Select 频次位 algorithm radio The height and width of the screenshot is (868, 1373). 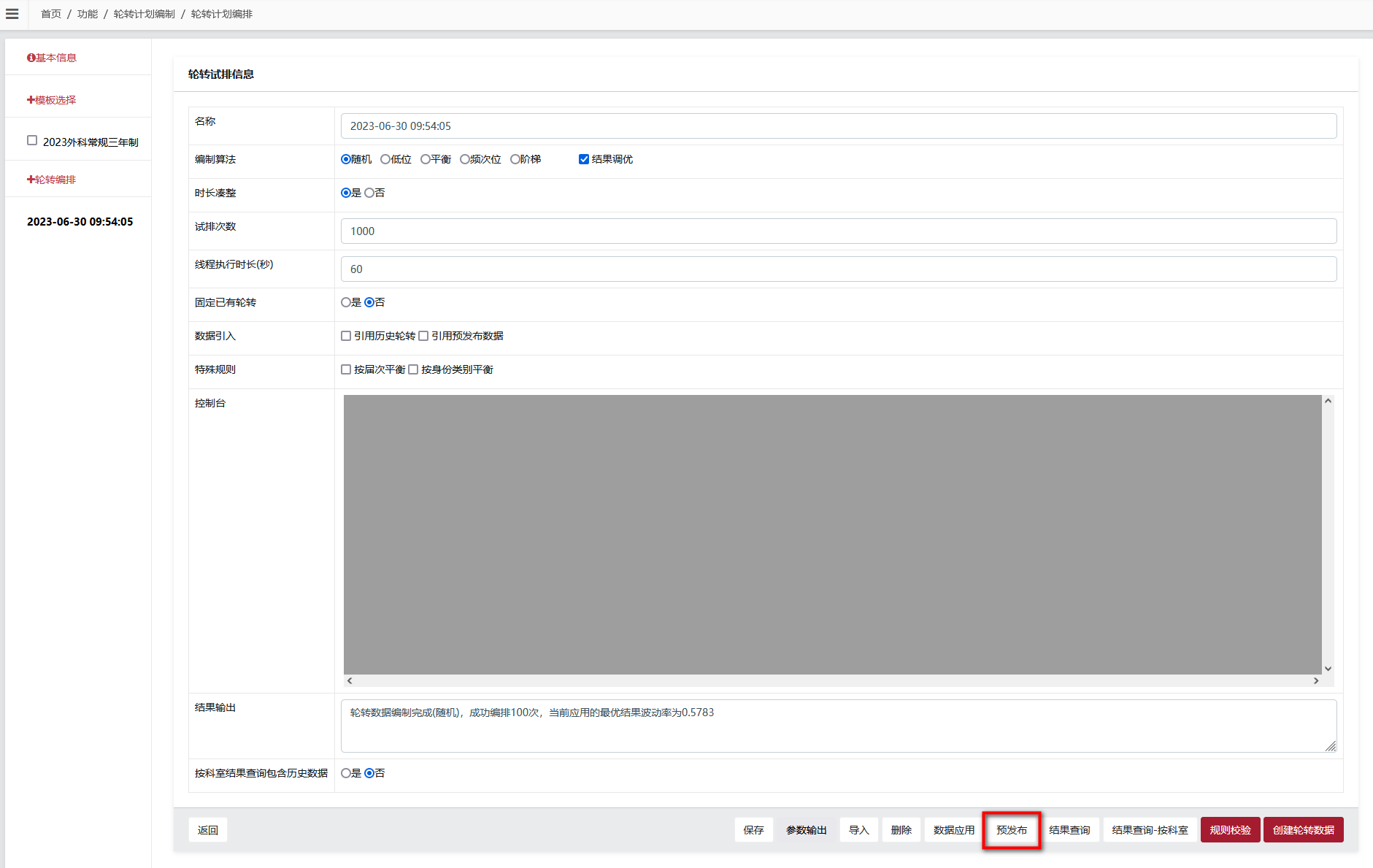(x=465, y=159)
